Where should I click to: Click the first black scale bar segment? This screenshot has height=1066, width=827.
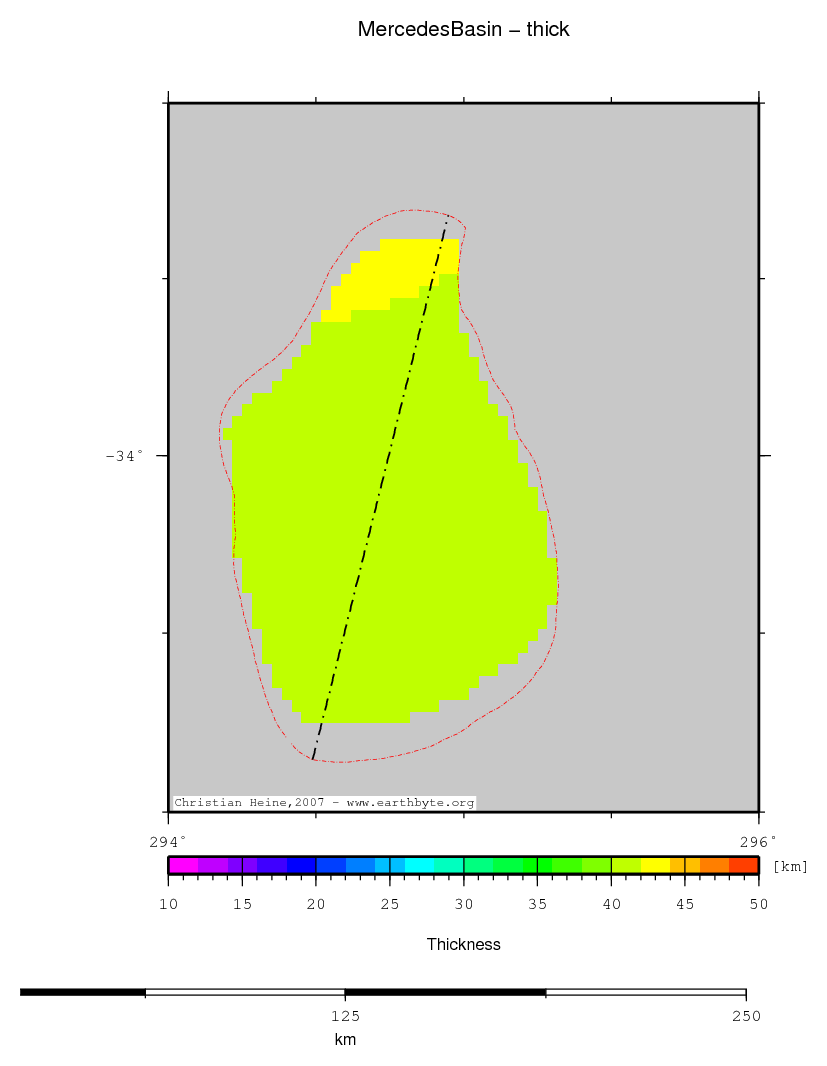pos(82,992)
